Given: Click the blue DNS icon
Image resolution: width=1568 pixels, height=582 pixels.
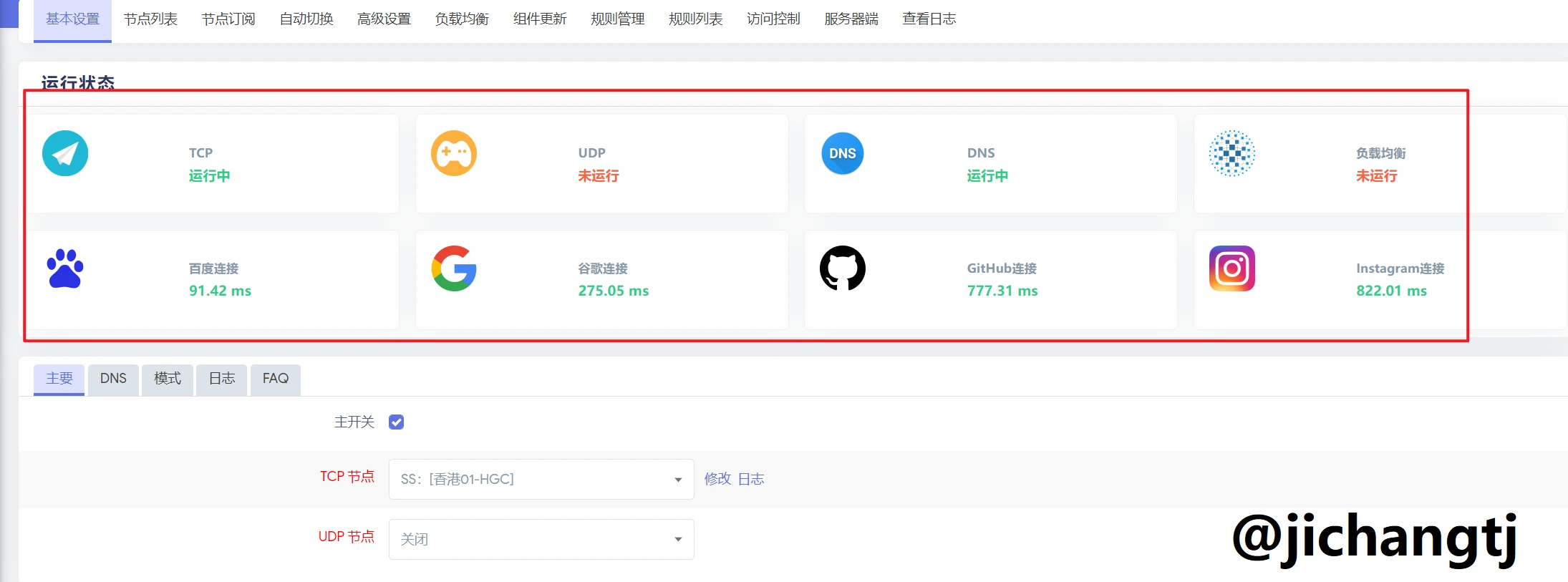Looking at the screenshot, I should (x=843, y=153).
